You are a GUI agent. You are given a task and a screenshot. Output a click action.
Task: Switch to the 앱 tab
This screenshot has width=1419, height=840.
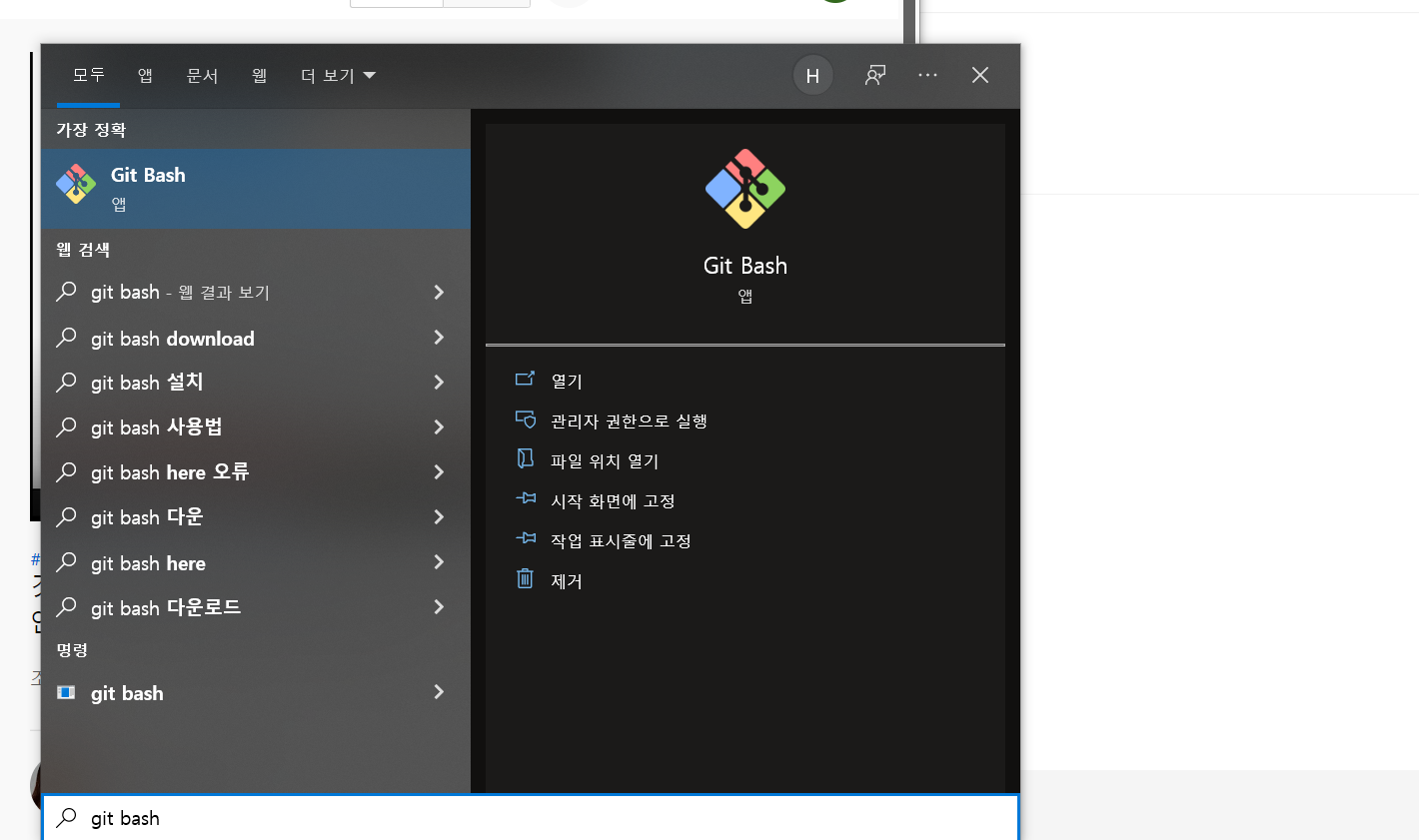pyautogui.click(x=145, y=75)
